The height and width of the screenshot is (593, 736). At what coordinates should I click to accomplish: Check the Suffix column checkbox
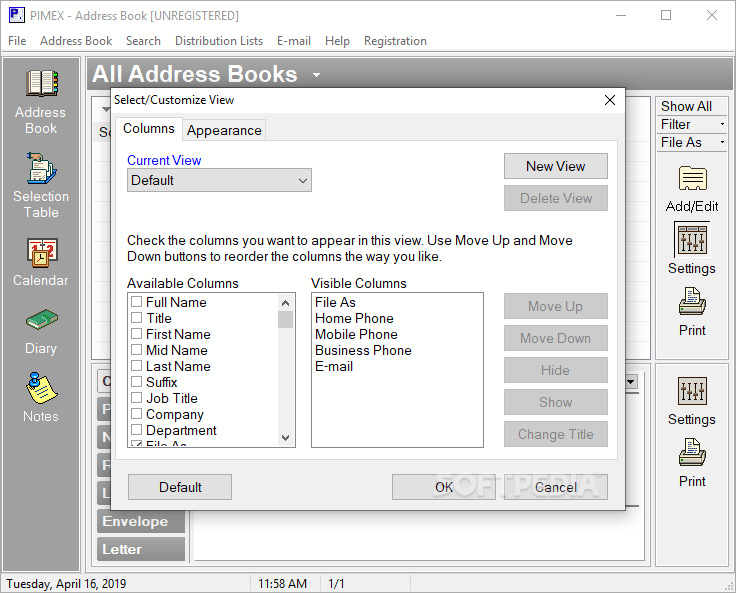[136, 381]
